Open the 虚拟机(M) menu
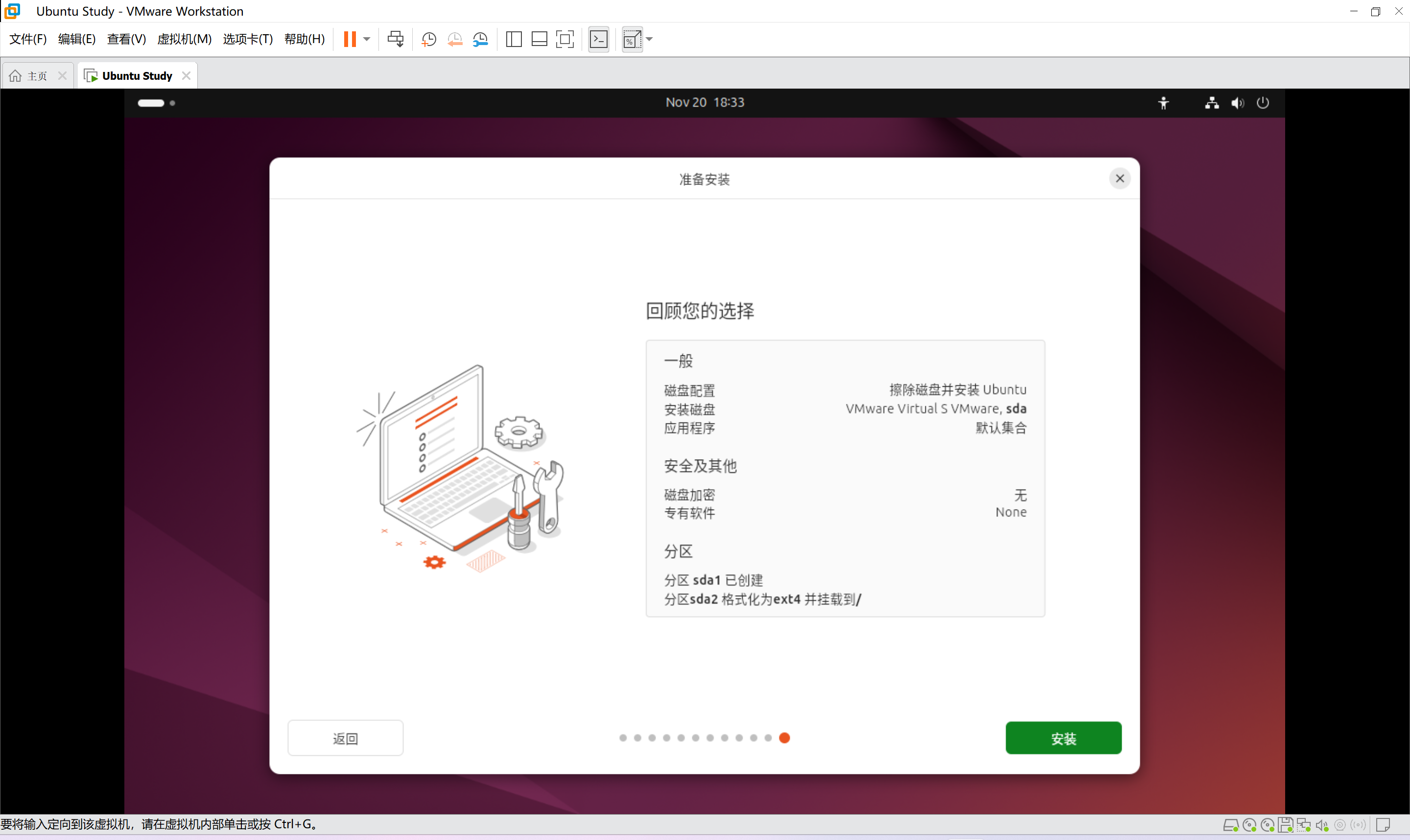 (184, 39)
